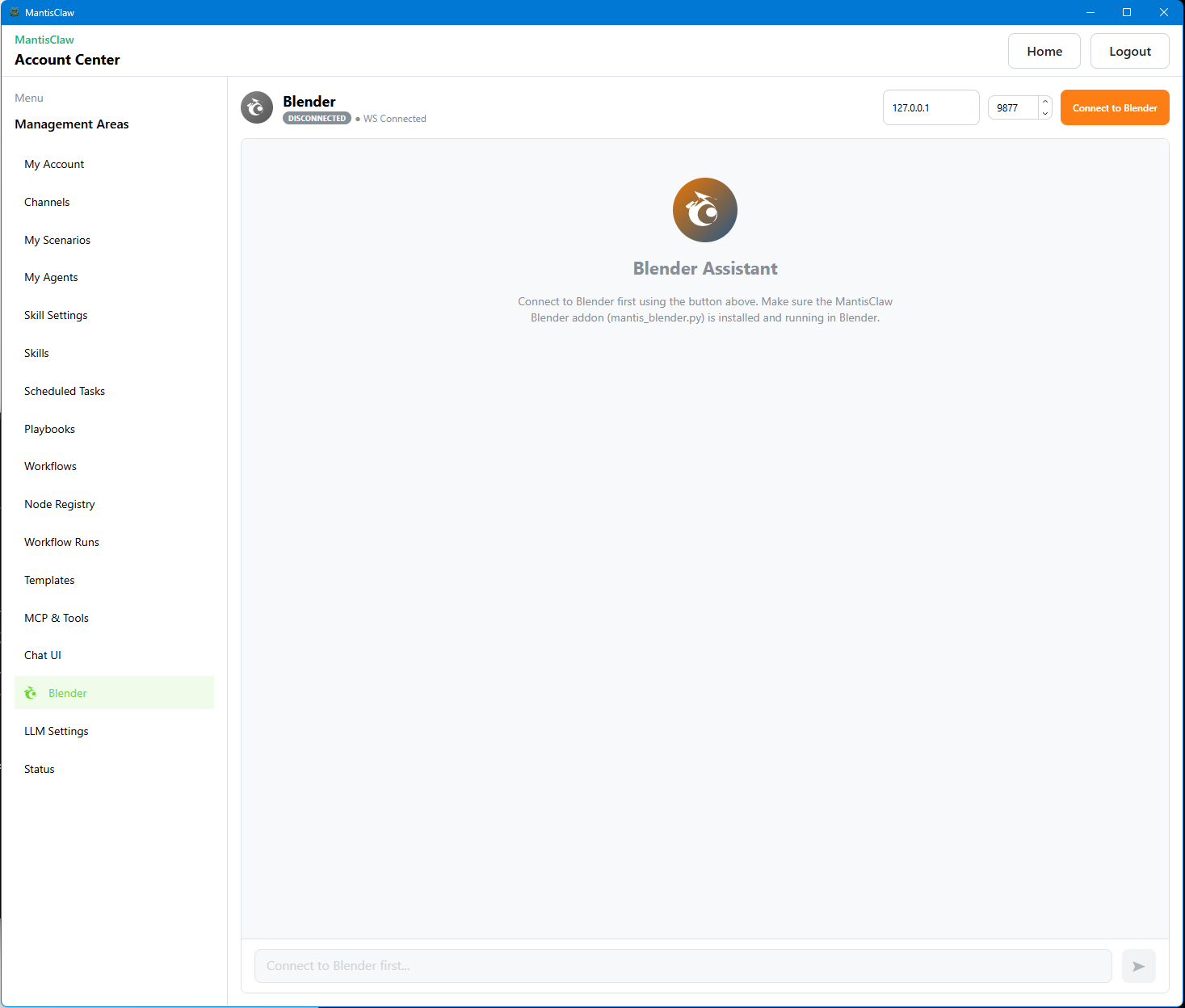
Task: Increase the port number with up arrow
Action: pyautogui.click(x=1044, y=102)
